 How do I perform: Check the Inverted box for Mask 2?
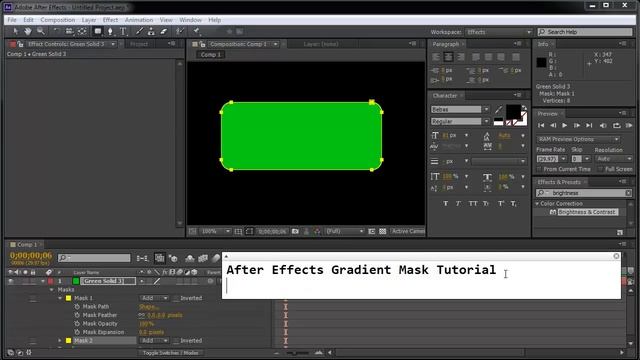pos(176,340)
